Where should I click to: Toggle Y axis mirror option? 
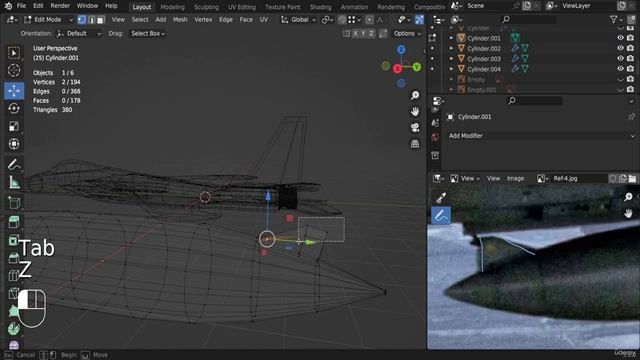click(363, 33)
